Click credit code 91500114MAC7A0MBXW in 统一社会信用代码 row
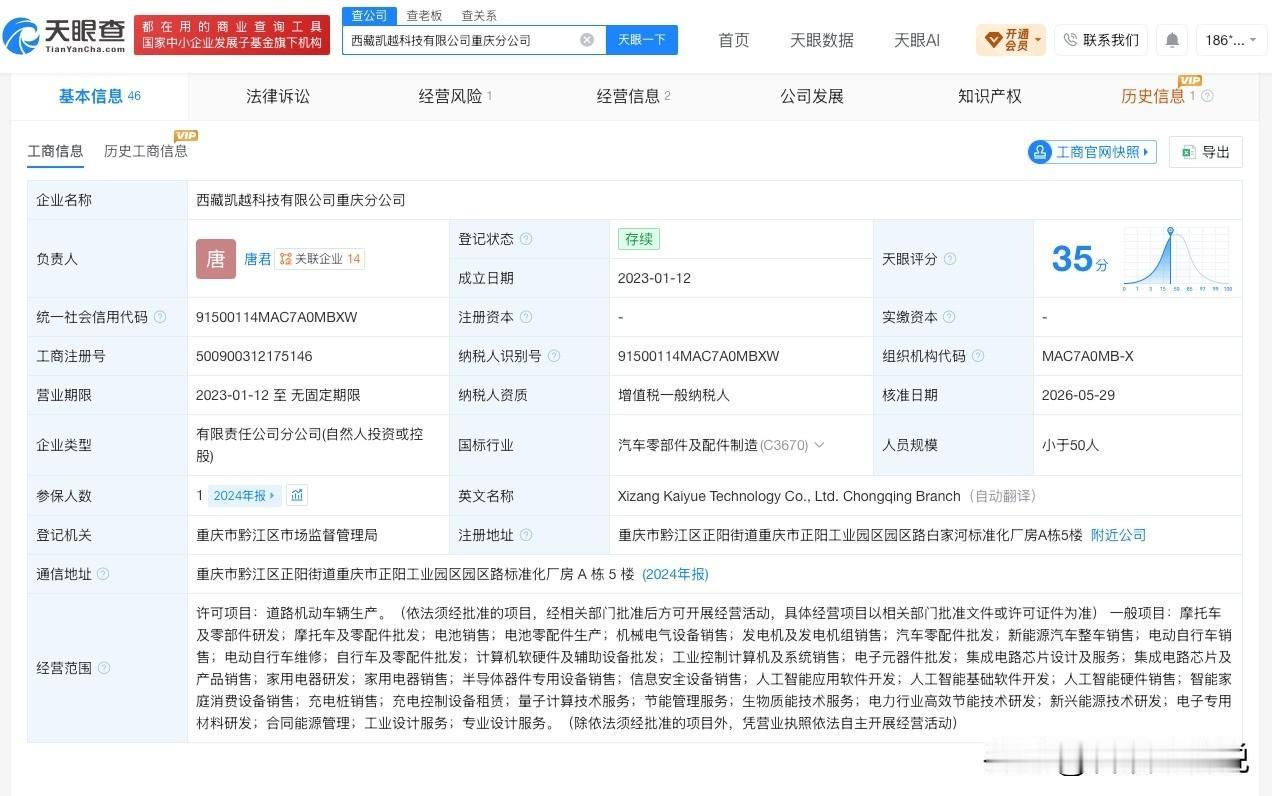The image size is (1272, 796). click(x=277, y=317)
